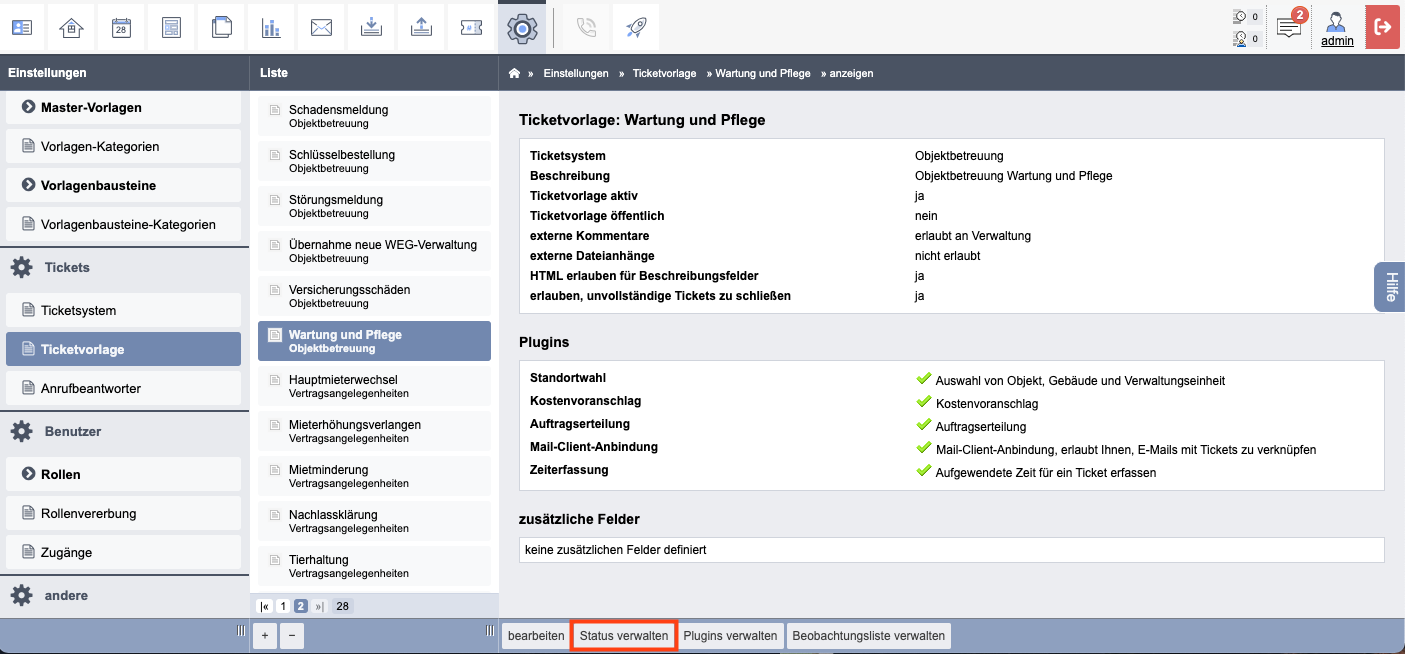The image size is (1405, 654).
Task: Open the house objects module icon
Action: (71, 27)
